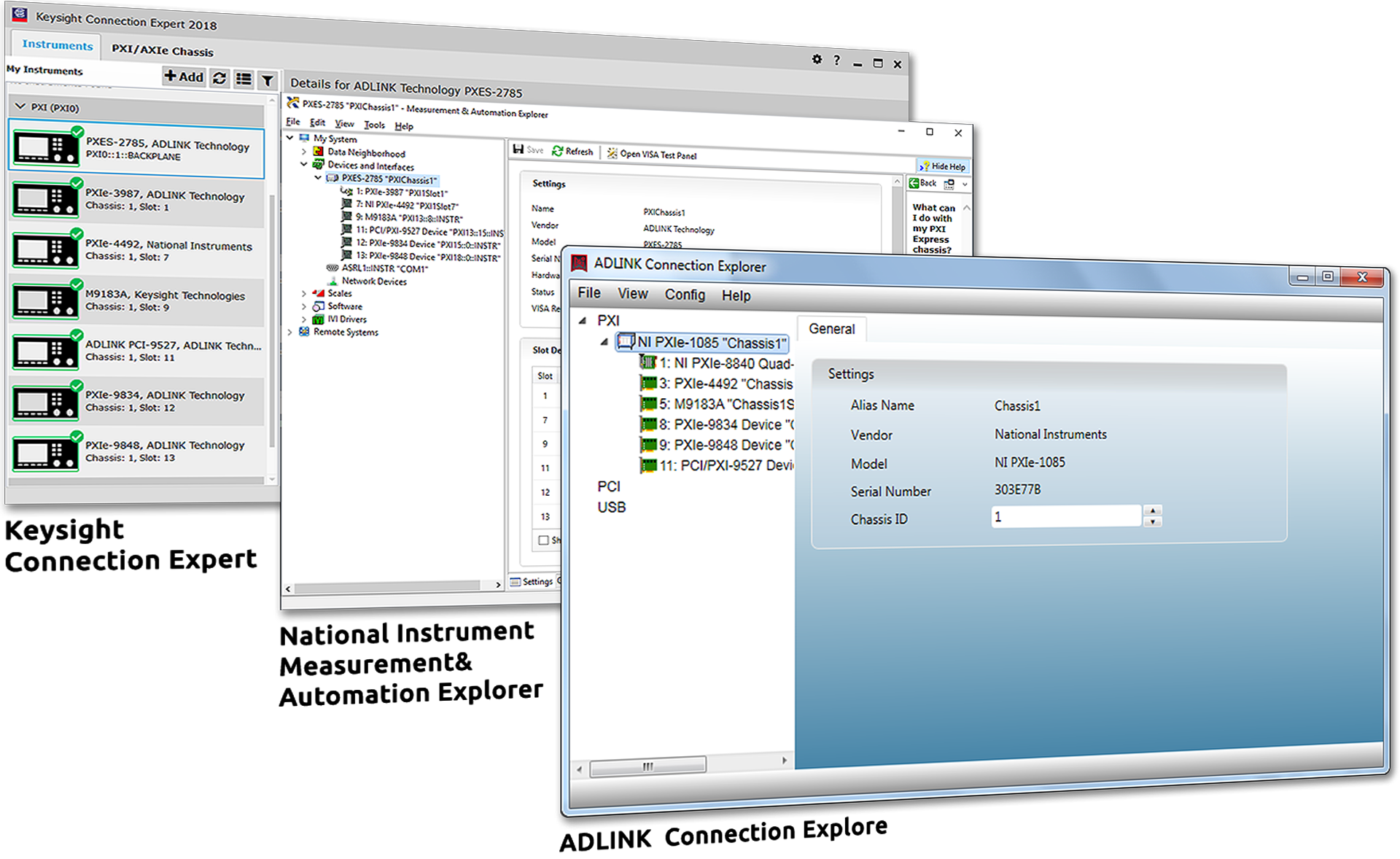Collapse PXES-2785 PXIChassis1 node in MAX
This screenshot has width=1400, height=859.
(x=318, y=177)
